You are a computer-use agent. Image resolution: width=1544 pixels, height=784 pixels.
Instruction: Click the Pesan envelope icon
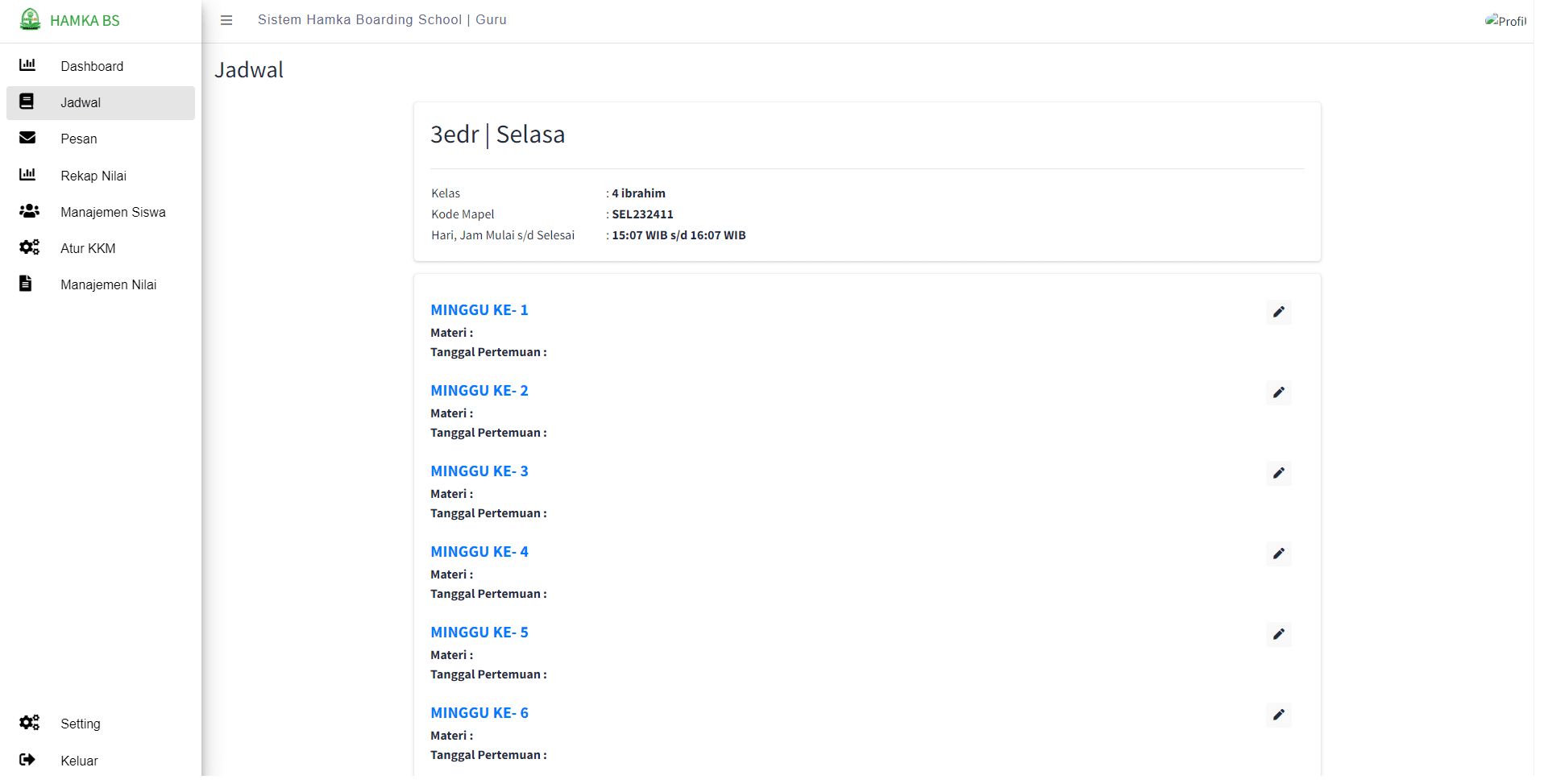(x=27, y=138)
